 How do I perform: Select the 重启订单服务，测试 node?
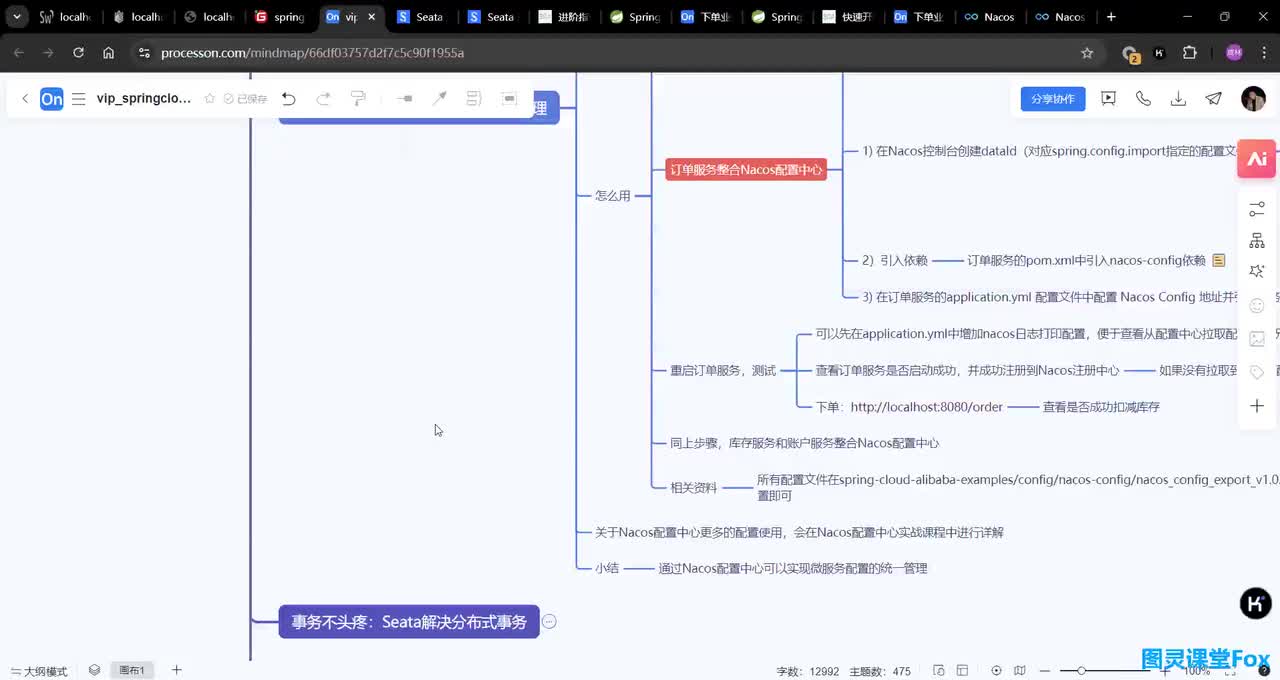coord(723,370)
